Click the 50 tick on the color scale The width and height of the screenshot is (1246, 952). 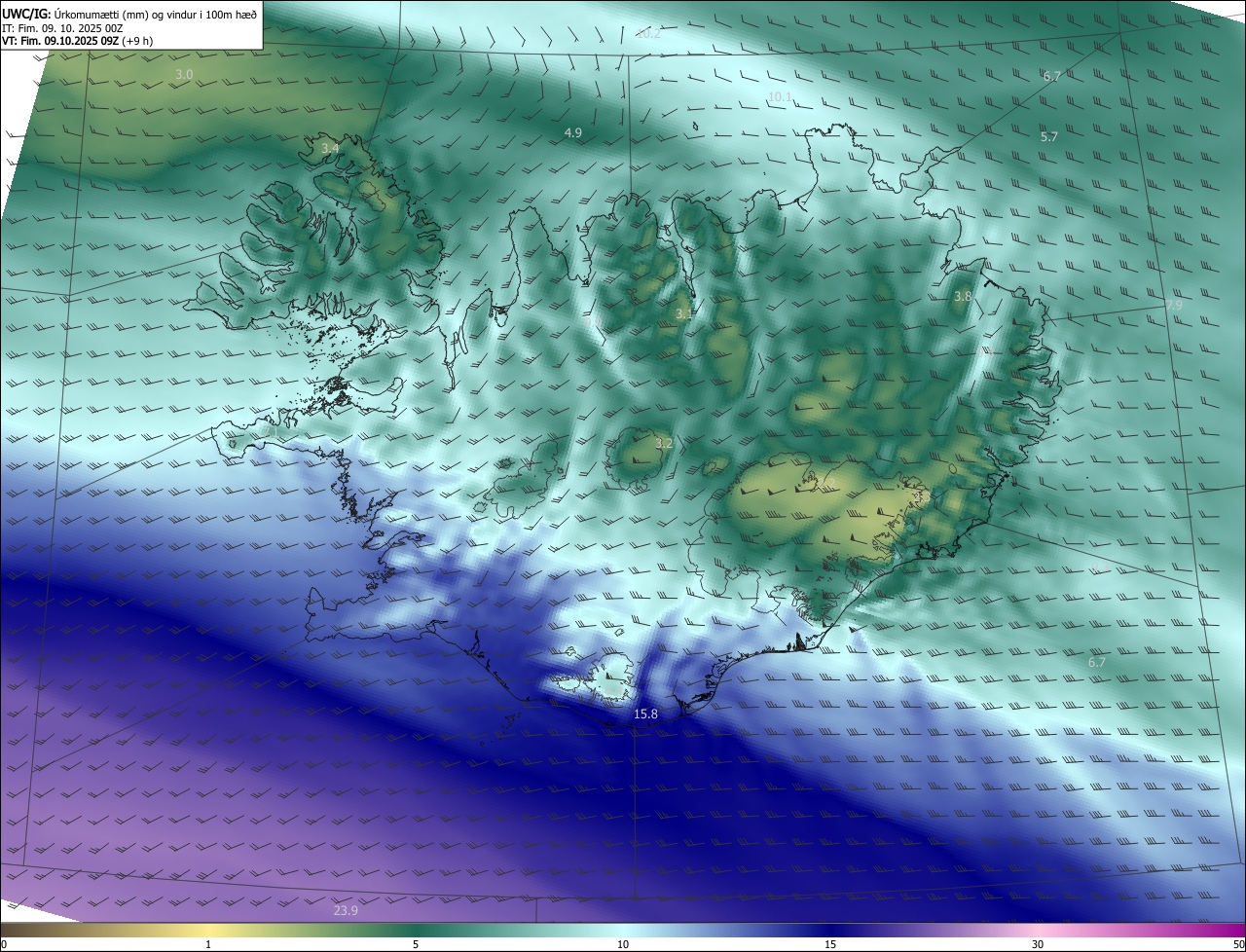pos(1238,944)
